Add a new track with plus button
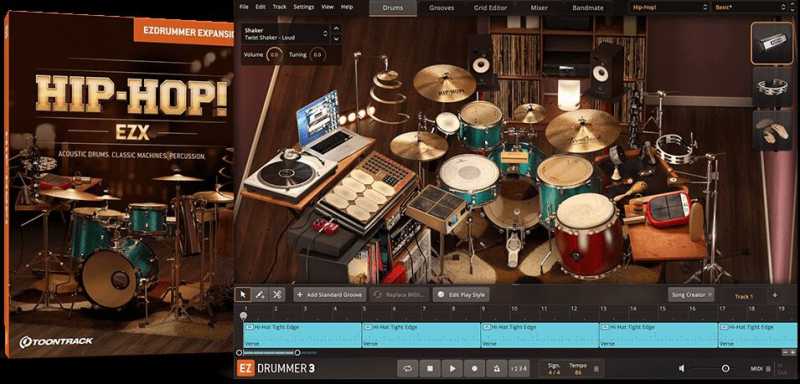Viewport: 800px width, 384px height. 774,295
